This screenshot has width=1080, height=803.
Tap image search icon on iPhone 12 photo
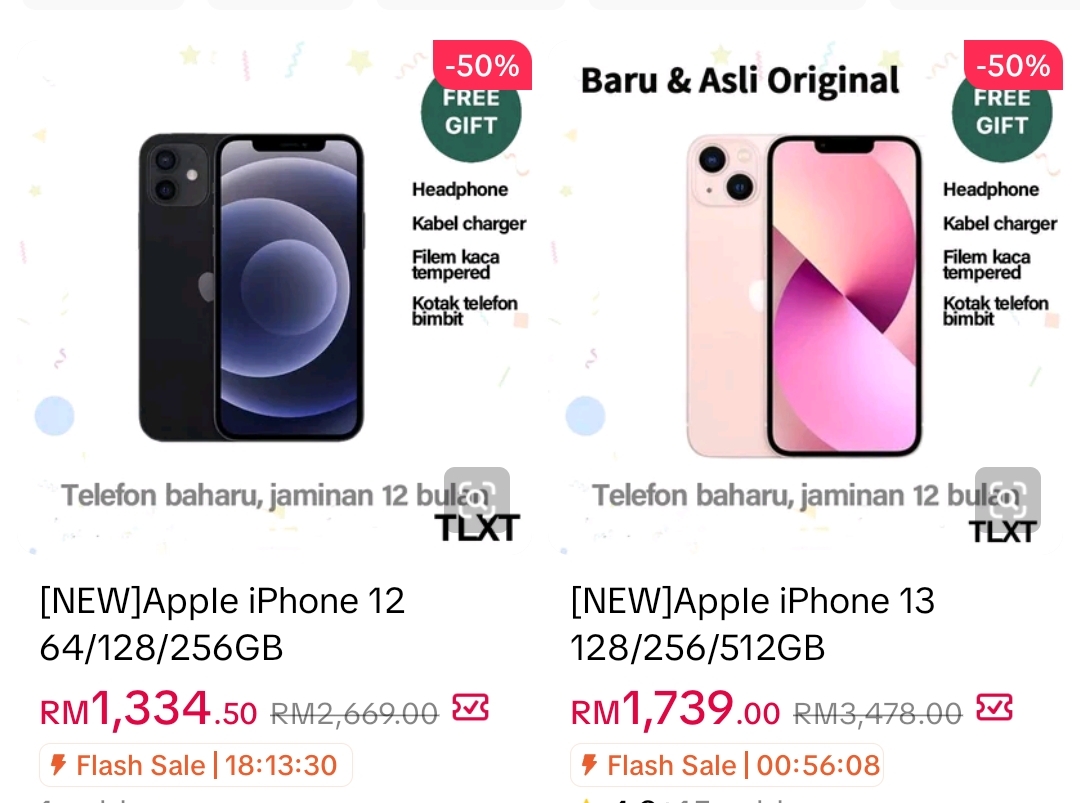point(477,499)
